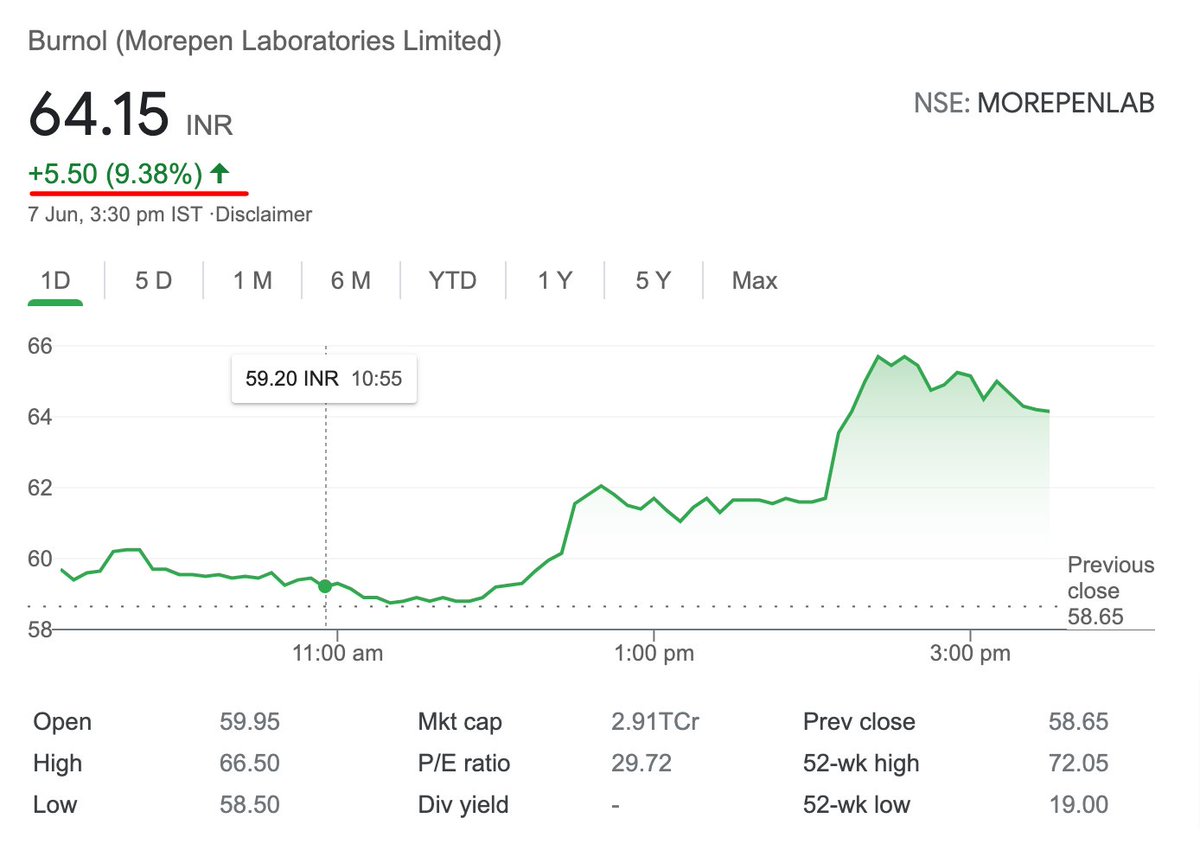The image size is (1200, 863).
Task: Click the NSE: MOREPENLAB ticker label
Action: coord(1034,103)
